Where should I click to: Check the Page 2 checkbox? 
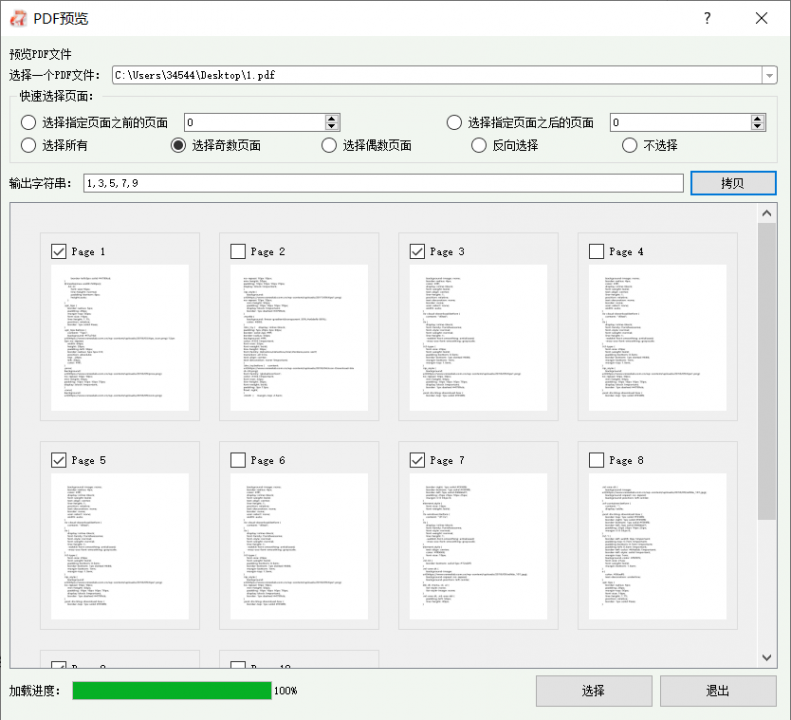coord(238,251)
